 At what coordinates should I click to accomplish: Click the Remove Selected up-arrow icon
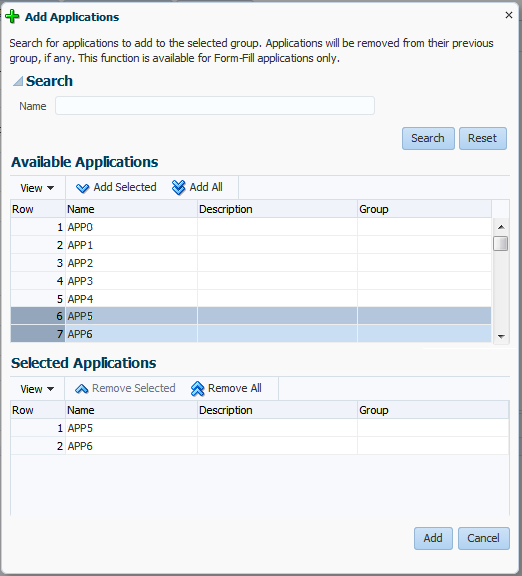point(82,389)
